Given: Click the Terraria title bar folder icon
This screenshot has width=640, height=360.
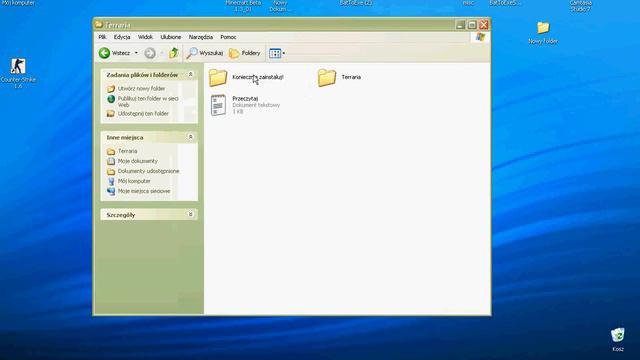Looking at the screenshot, I should 99,24.
